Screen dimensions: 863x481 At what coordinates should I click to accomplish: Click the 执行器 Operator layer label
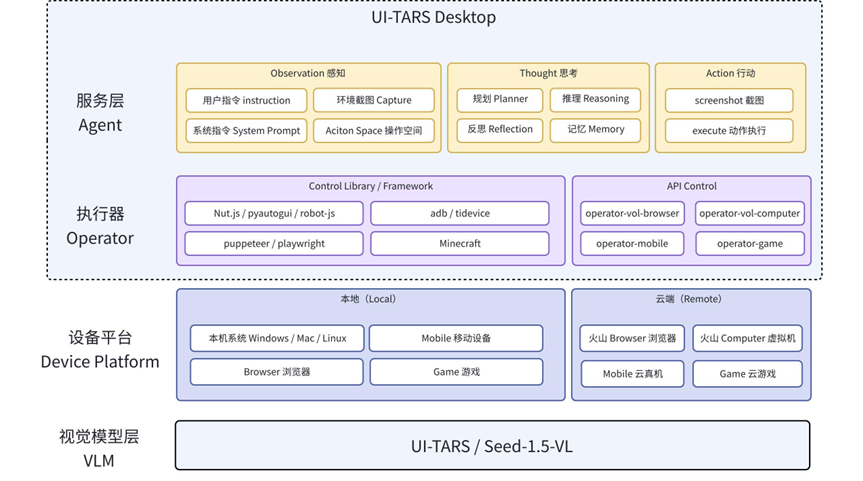tap(100, 226)
